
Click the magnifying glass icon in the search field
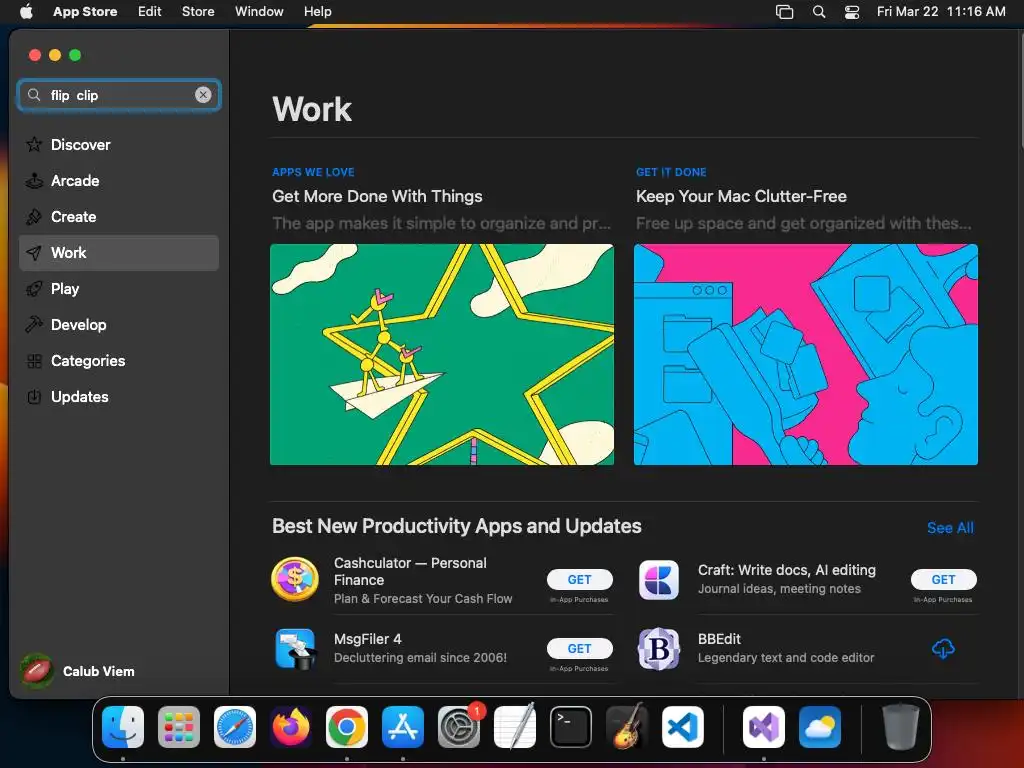[34, 95]
